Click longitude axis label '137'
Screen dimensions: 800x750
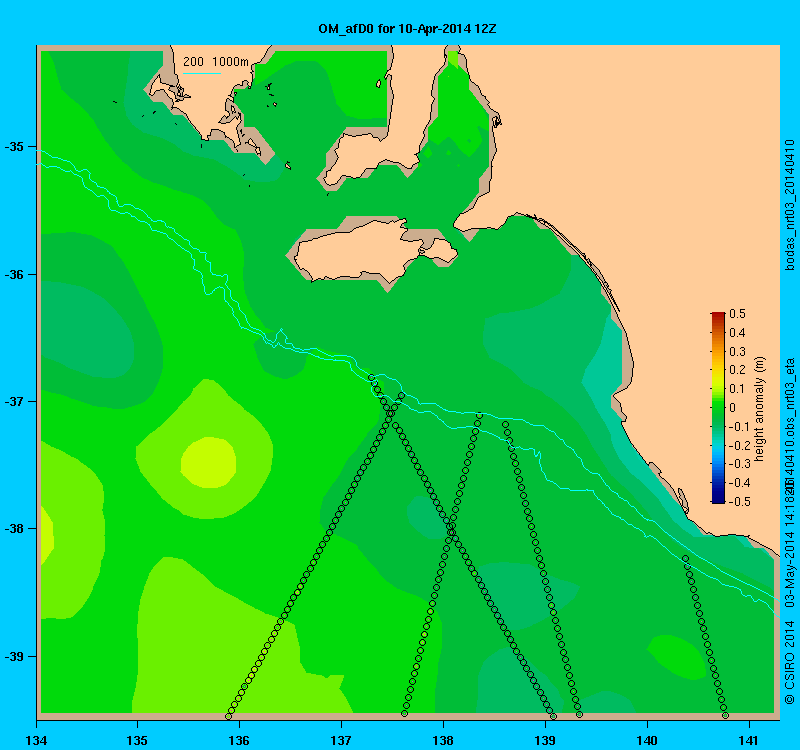(x=341, y=740)
